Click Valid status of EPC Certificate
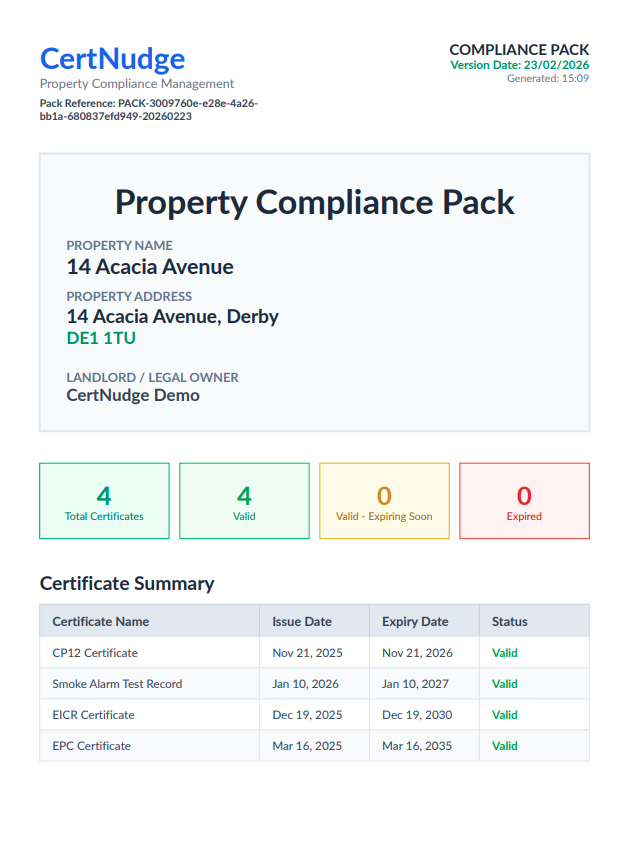 [x=505, y=746]
